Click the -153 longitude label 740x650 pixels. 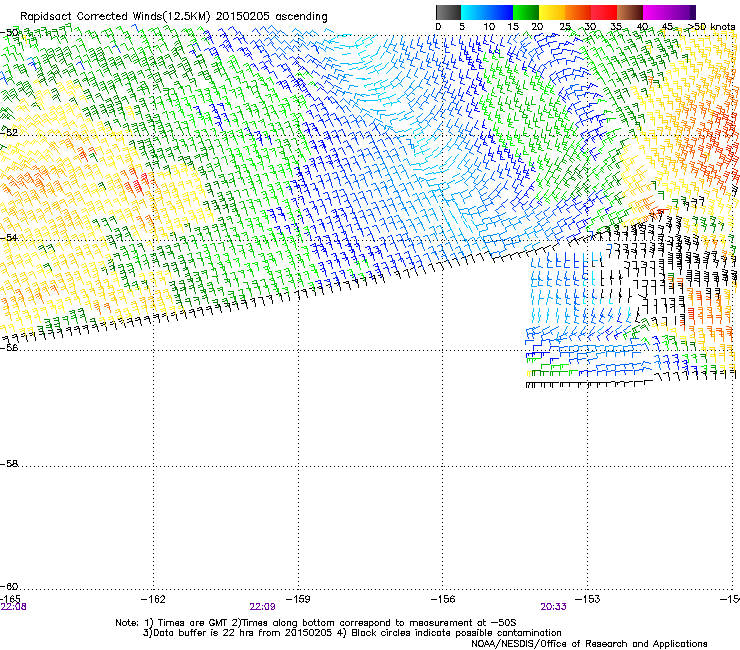(x=588, y=599)
